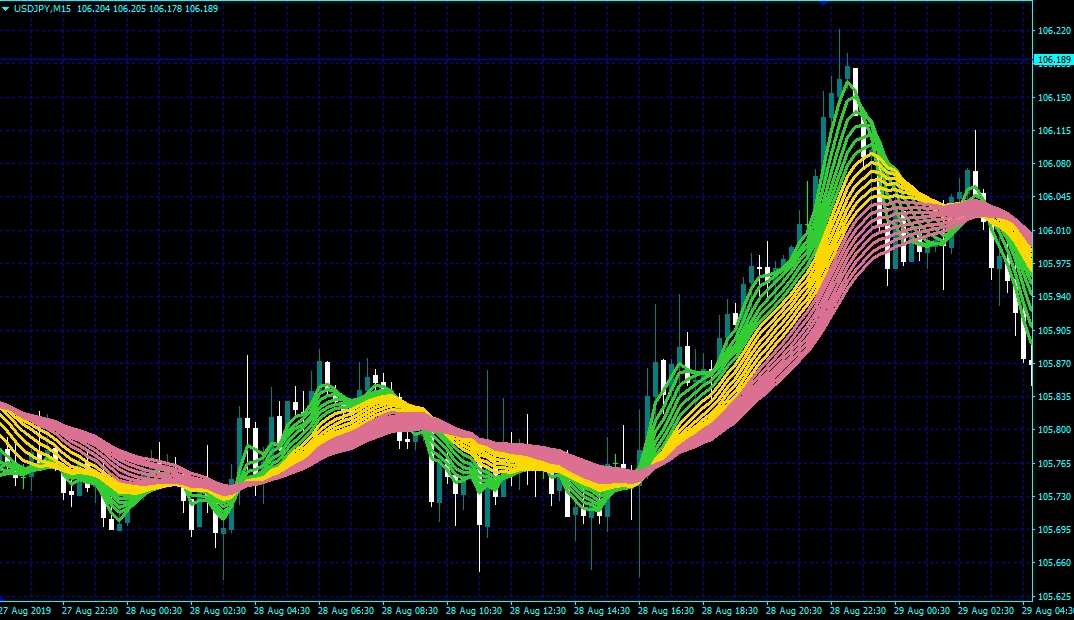Image resolution: width=1074 pixels, height=620 pixels.
Task: Click the 28 Aug 16:30 time label
Action: pos(666,610)
